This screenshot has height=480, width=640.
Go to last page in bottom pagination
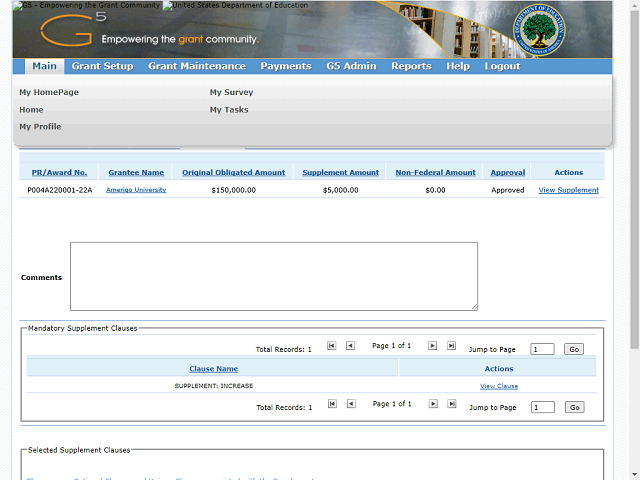[452, 404]
